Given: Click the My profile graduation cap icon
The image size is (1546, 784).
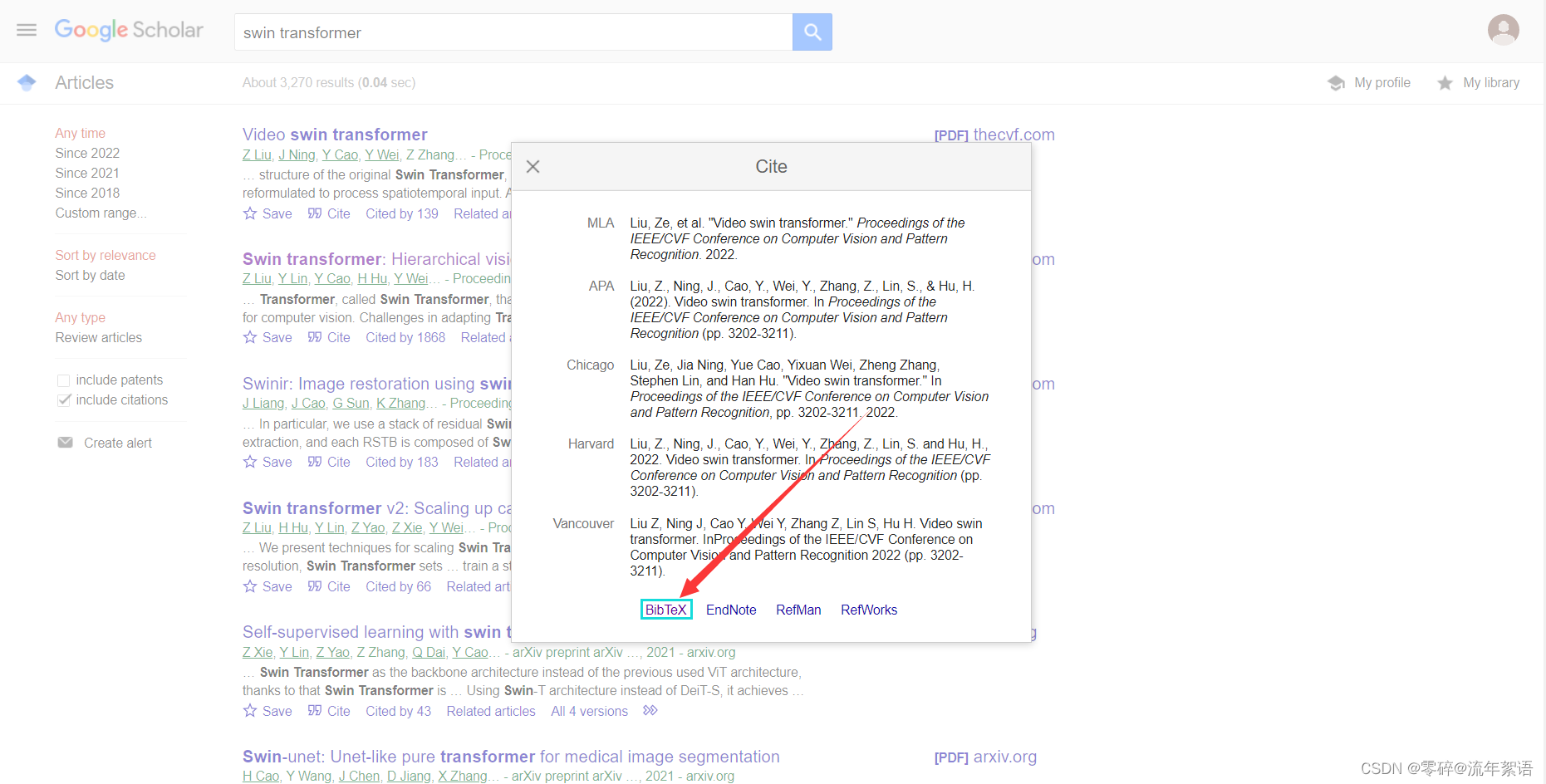Looking at the screenshot, I should [x=1336, y=83].
